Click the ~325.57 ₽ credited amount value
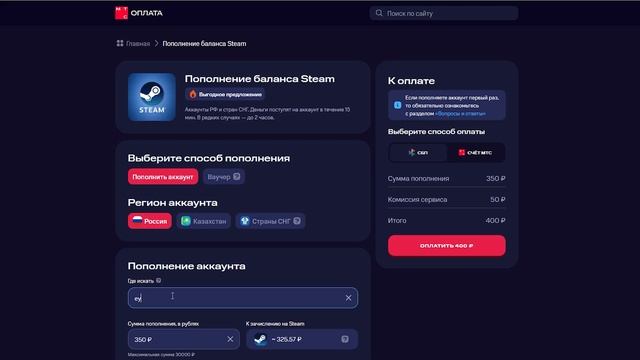 (x=287, y=339)
